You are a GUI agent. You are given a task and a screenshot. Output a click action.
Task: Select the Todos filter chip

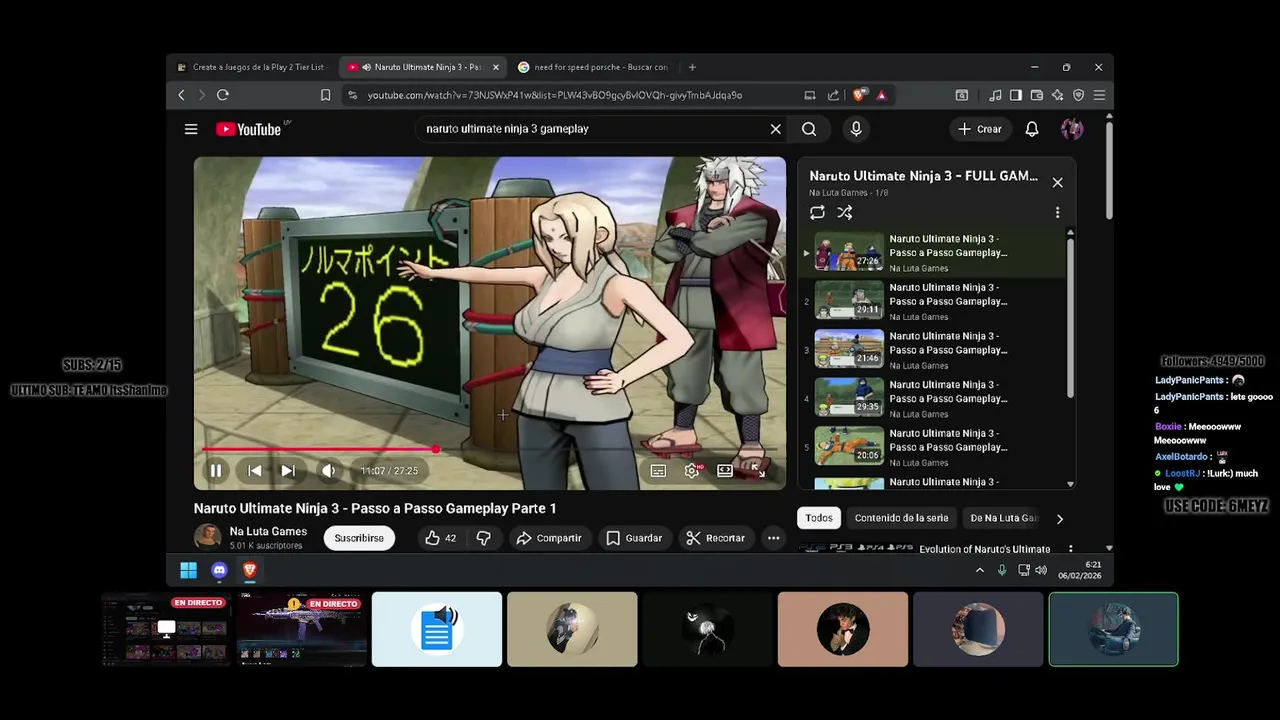click(819, 518)
